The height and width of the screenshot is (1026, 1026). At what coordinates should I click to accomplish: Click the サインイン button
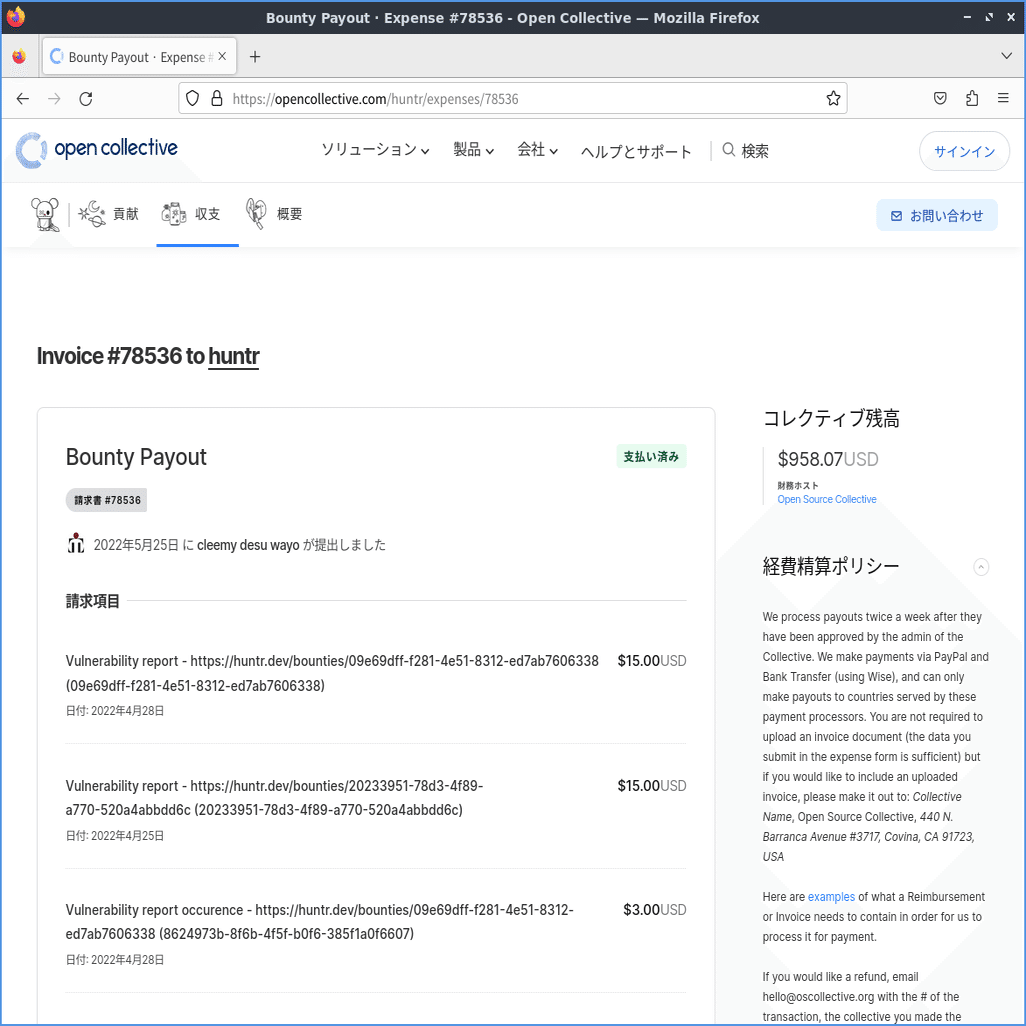tap(964, 151)
